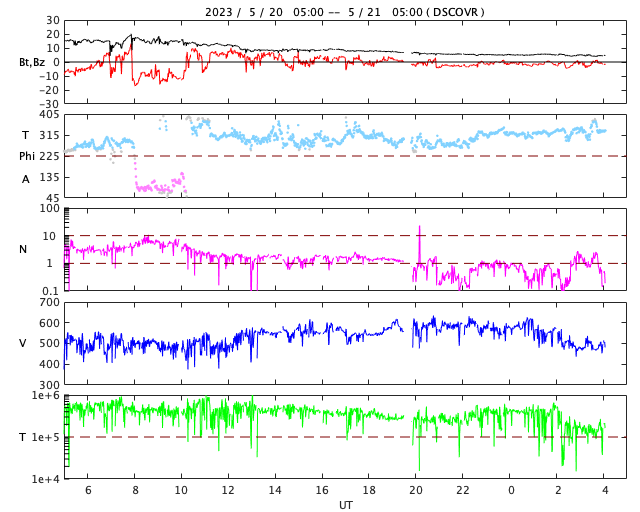Select the 500 tick on velocity panel
The height and width of the screenshot is (512, 640).
coord(49,343)
